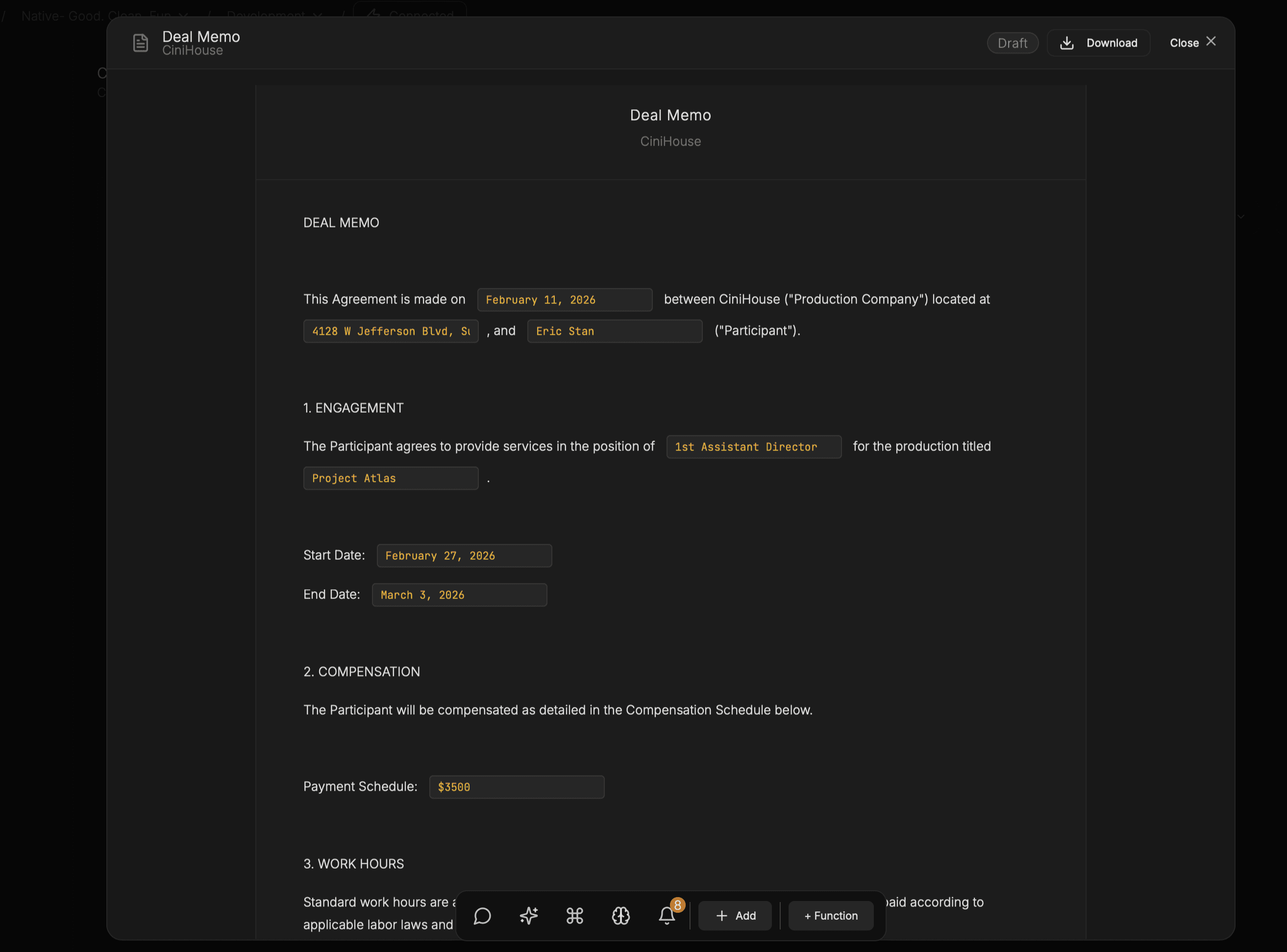1287x952 pixels.
Task: Change the Start Date field
Action: point(464,555)
